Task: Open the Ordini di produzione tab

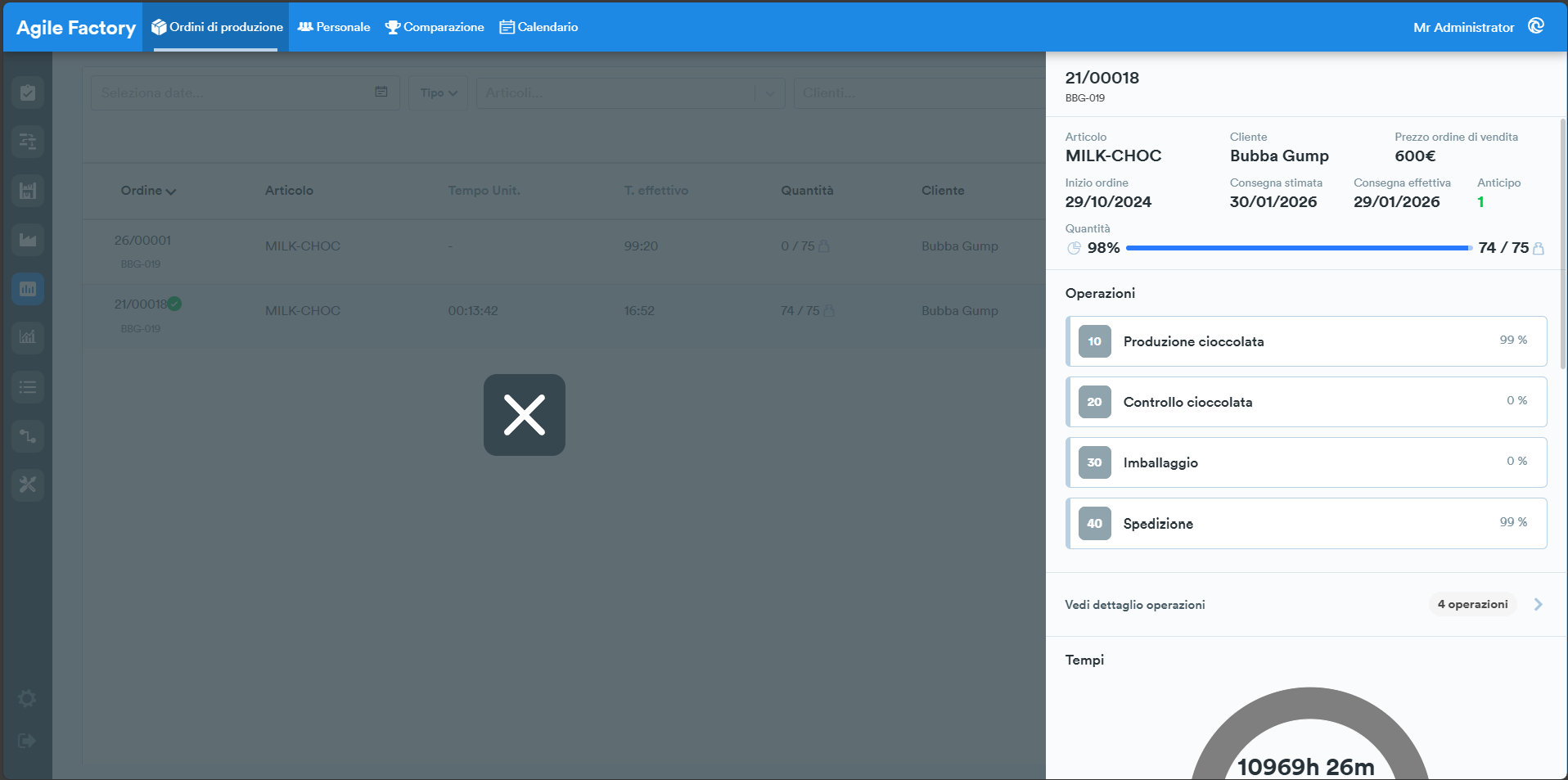Action: tap(217, 27)
